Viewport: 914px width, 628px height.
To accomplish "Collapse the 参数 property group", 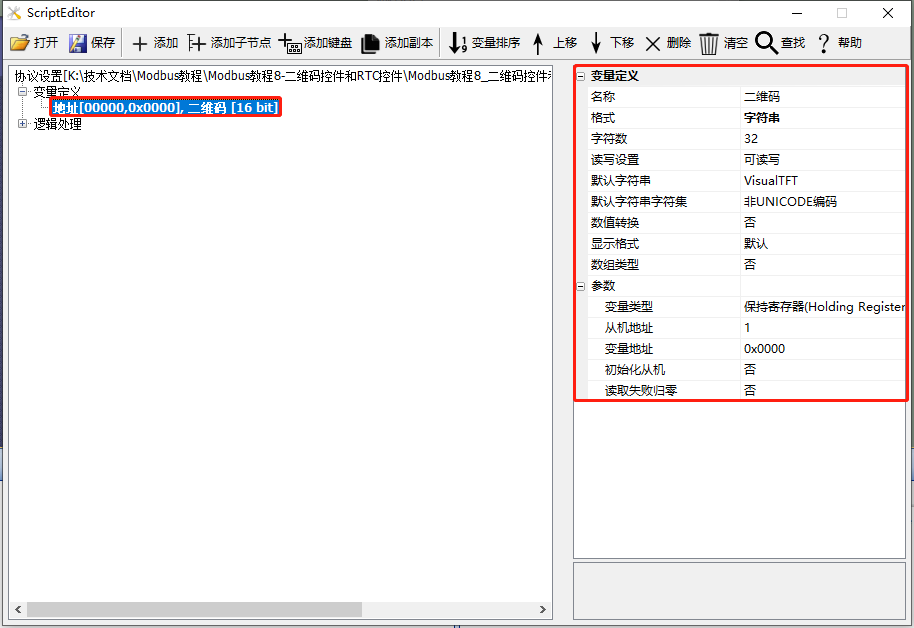I will tap(581, 286).
